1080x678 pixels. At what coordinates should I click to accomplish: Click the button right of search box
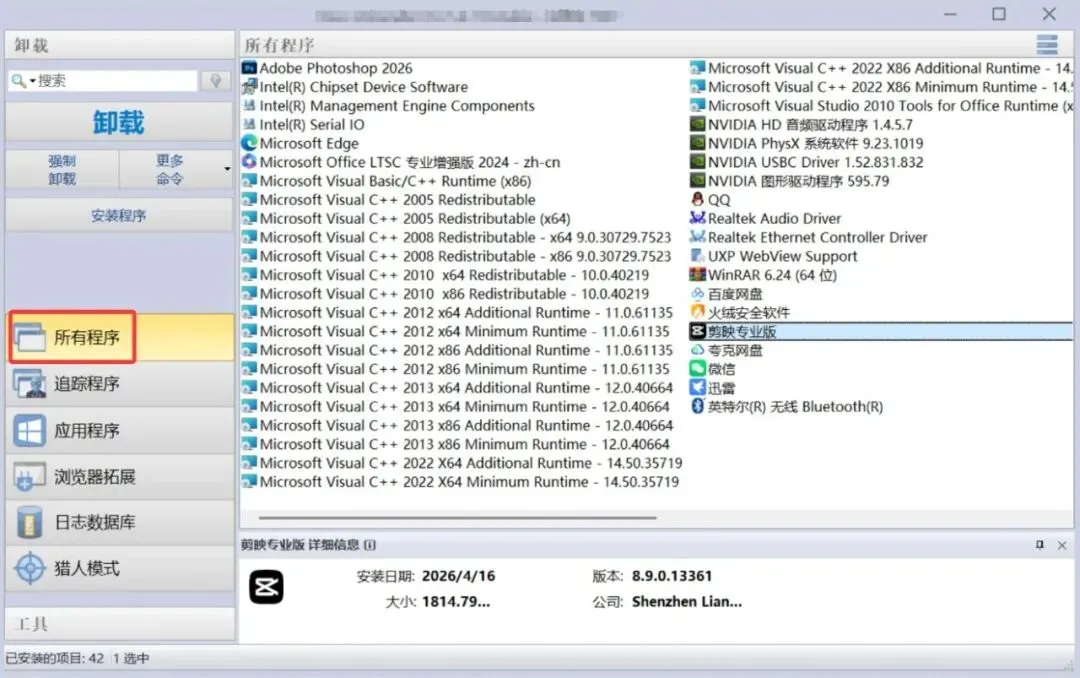216,81
